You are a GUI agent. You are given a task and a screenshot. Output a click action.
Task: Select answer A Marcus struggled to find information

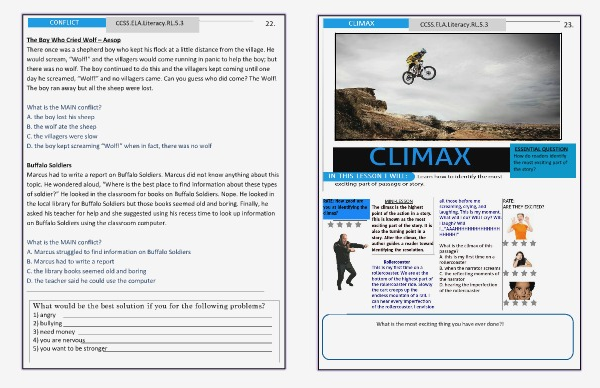[109, 252]
